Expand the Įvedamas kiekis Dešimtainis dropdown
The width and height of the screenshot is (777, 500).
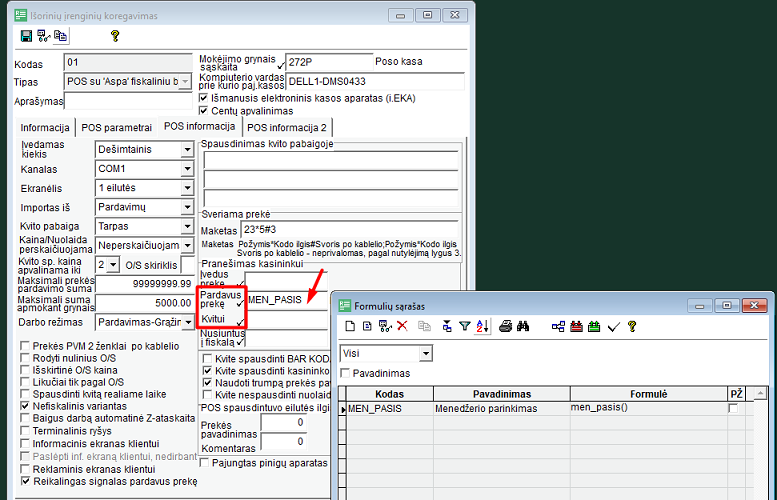pyautogui.click(x=187, y=149)
